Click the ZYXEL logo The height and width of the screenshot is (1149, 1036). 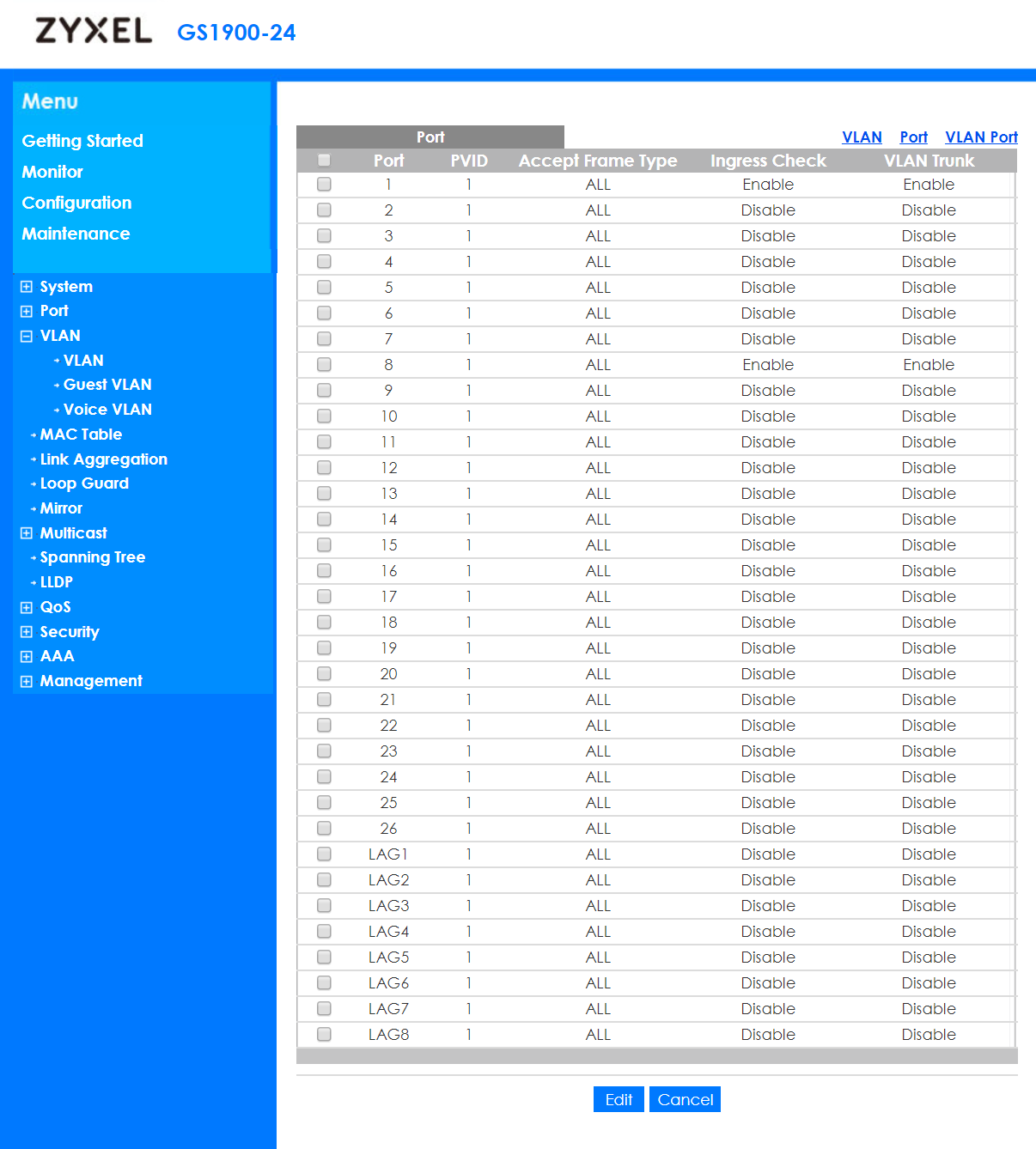click(x=94, y=31)
